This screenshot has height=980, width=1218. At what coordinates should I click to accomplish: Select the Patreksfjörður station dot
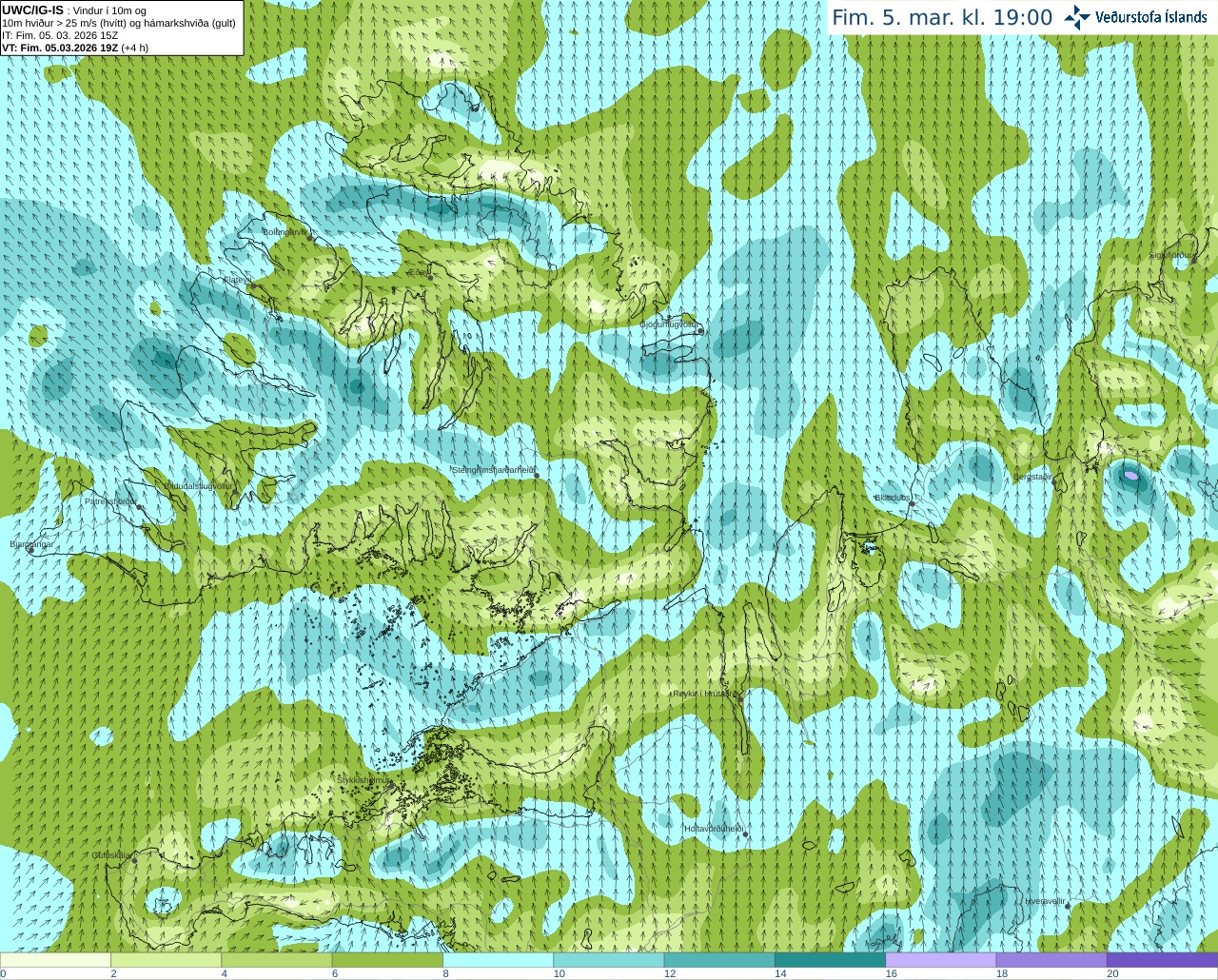pos(139,507)
